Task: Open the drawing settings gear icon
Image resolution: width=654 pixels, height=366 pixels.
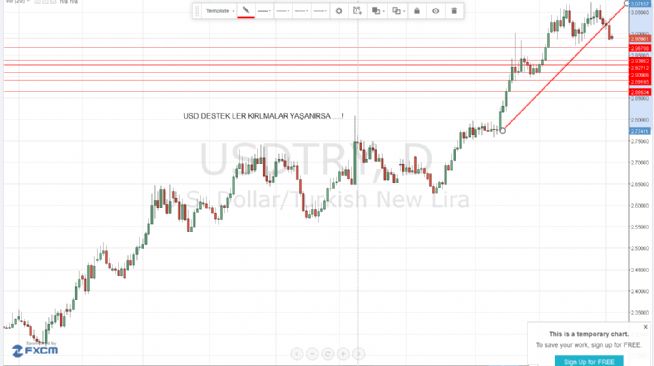Action: click(339, 11)
